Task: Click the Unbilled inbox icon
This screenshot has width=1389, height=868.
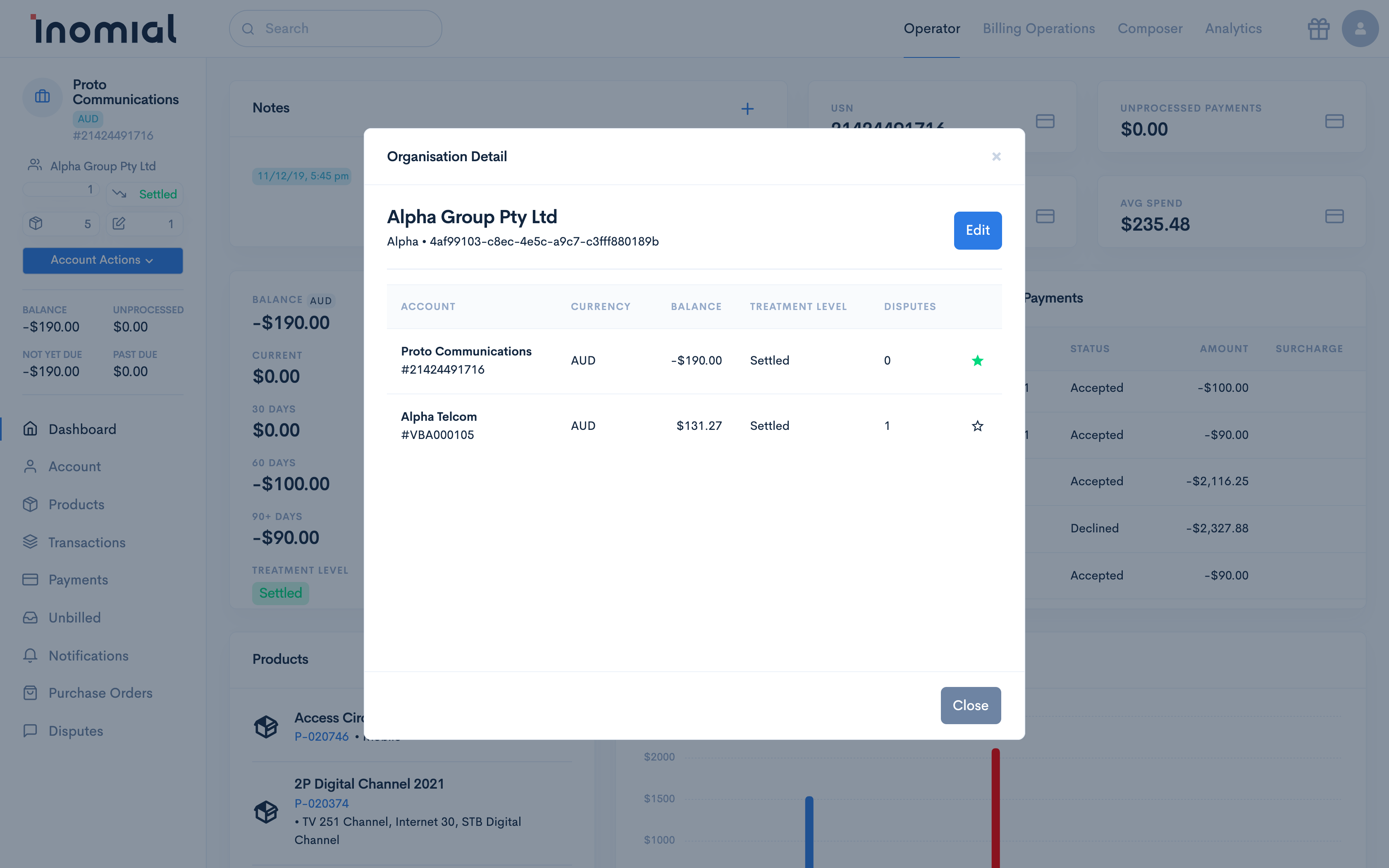Action: [31, 618]
